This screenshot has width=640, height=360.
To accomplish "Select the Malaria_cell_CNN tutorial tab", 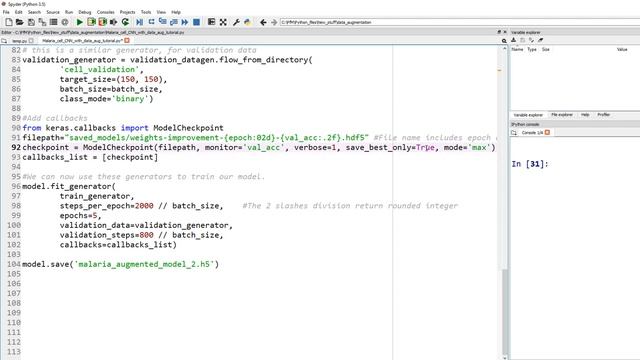I will pos(82,41).
